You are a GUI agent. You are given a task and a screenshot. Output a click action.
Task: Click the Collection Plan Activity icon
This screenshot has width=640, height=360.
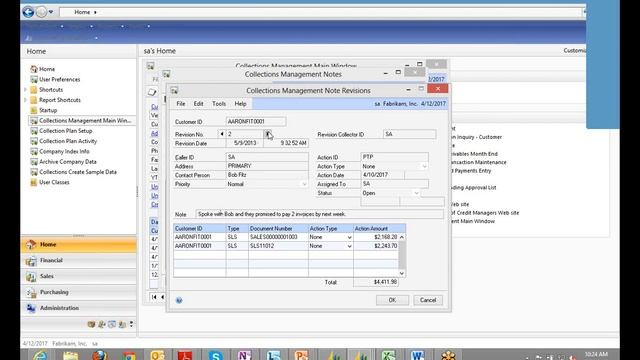[34, 141]
